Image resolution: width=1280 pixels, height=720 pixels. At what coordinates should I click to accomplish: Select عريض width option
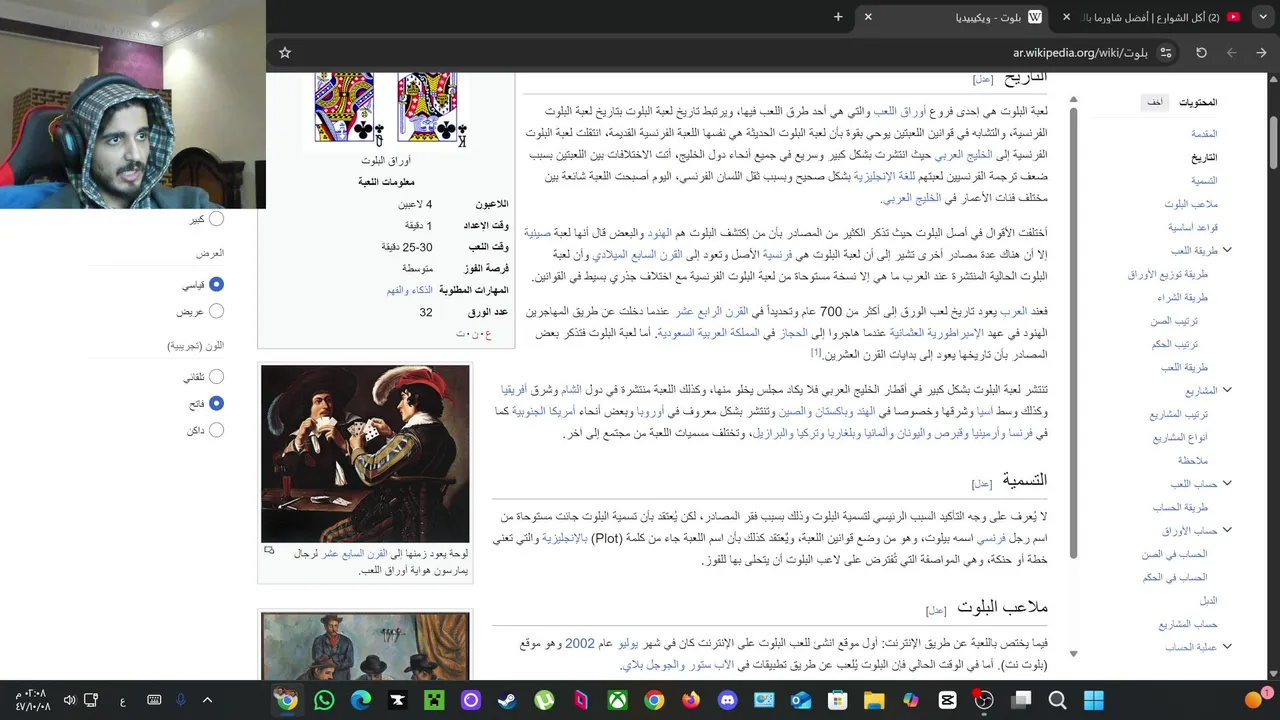[216, 311]
